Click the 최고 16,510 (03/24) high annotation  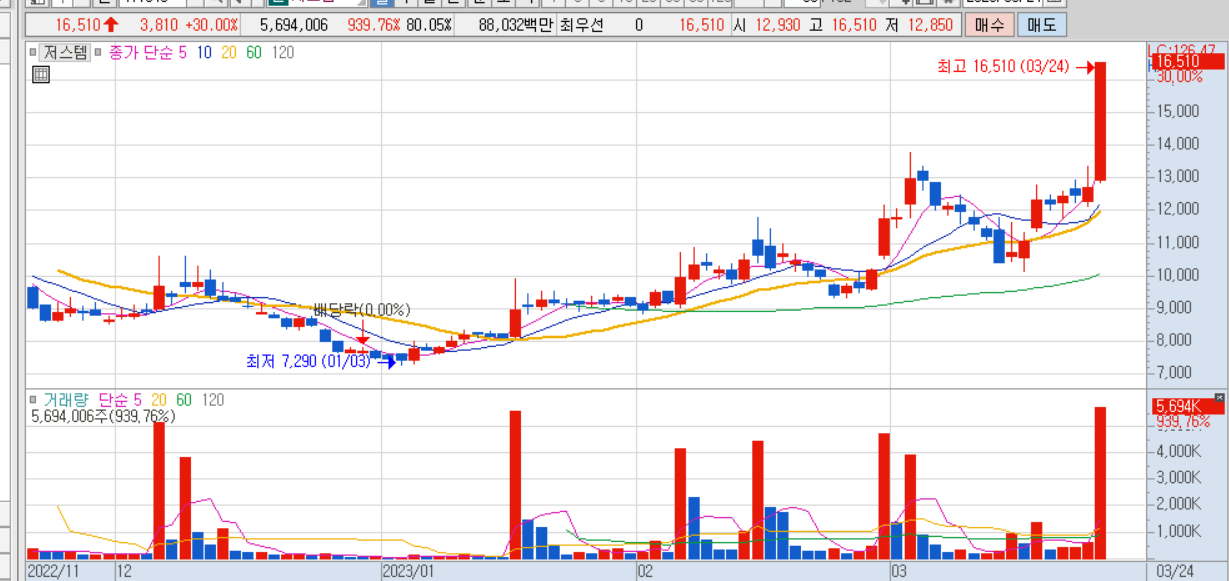1003,66
